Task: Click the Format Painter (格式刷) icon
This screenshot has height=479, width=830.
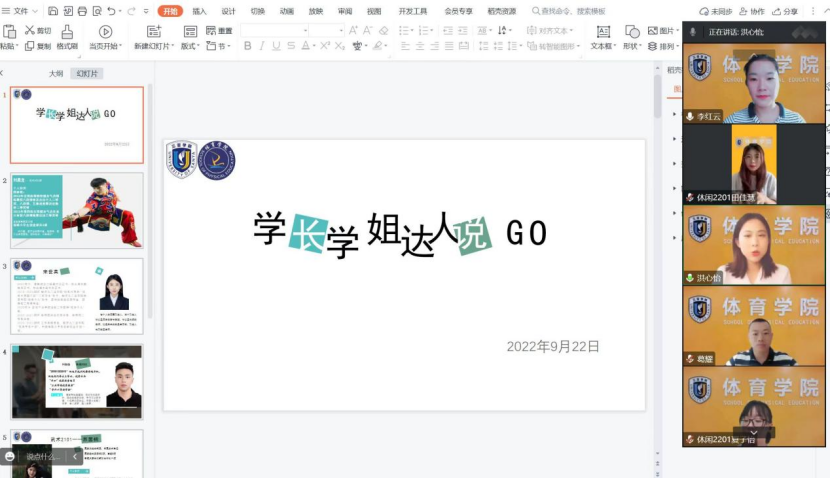Action: [66, 31]
